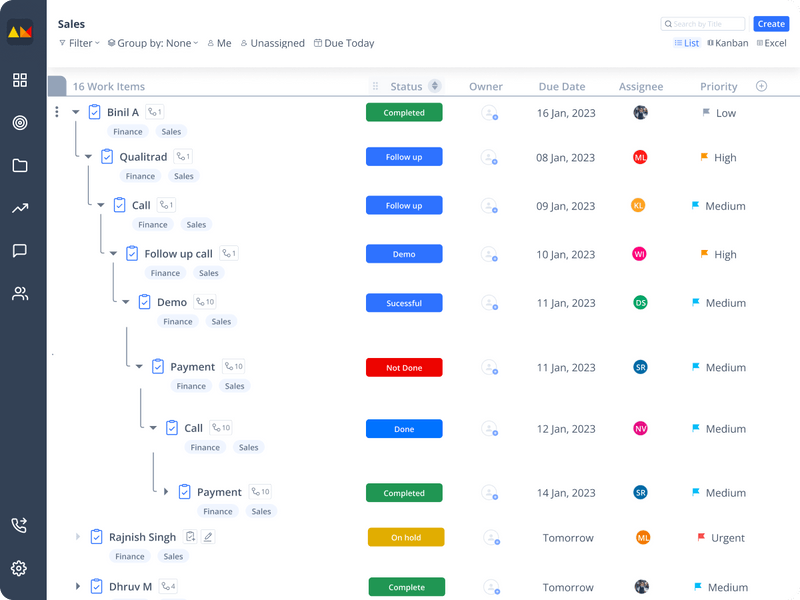The image size is (800, 600).
Task: Toggle the Me filter
Action: pyautogui.click(x=219, y=43)
